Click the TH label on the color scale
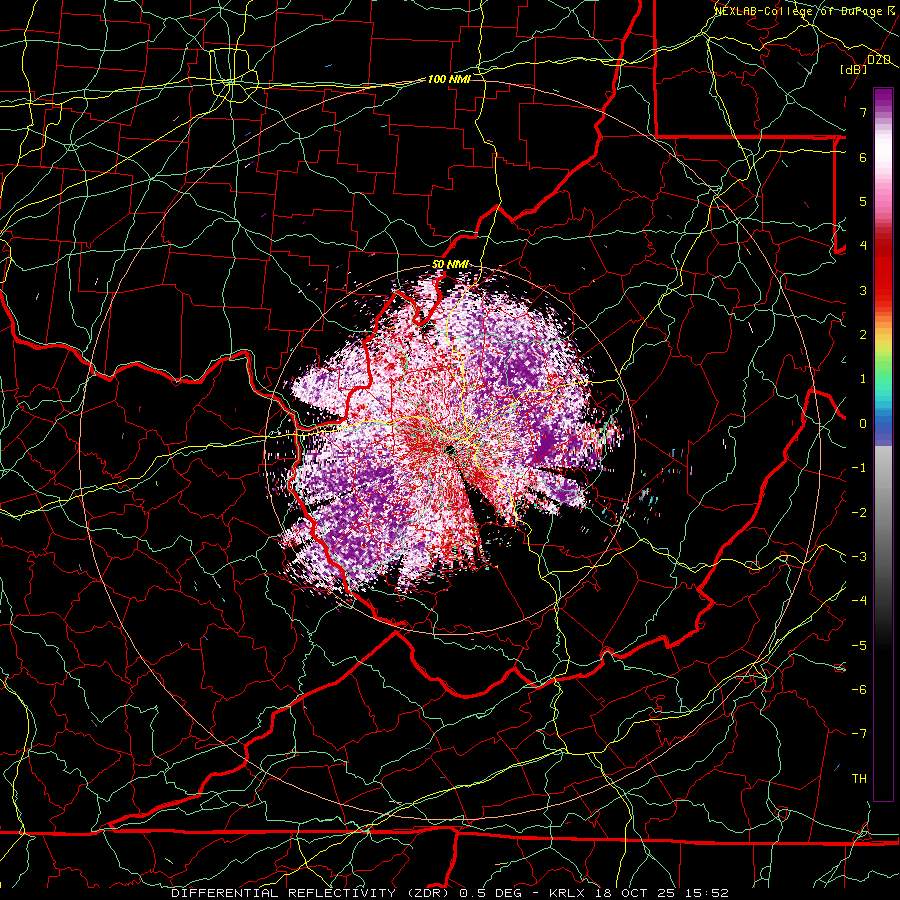The width and height of the screenshot is (900, 900). [859, 778]
